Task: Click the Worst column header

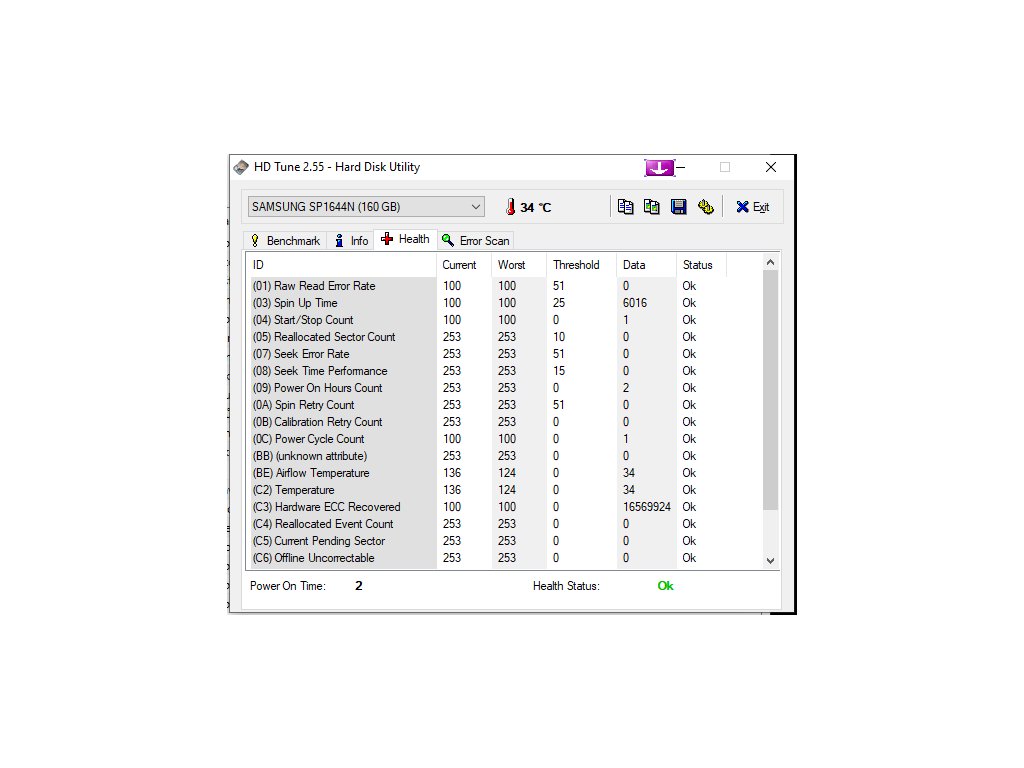Action: pos(519,265)
